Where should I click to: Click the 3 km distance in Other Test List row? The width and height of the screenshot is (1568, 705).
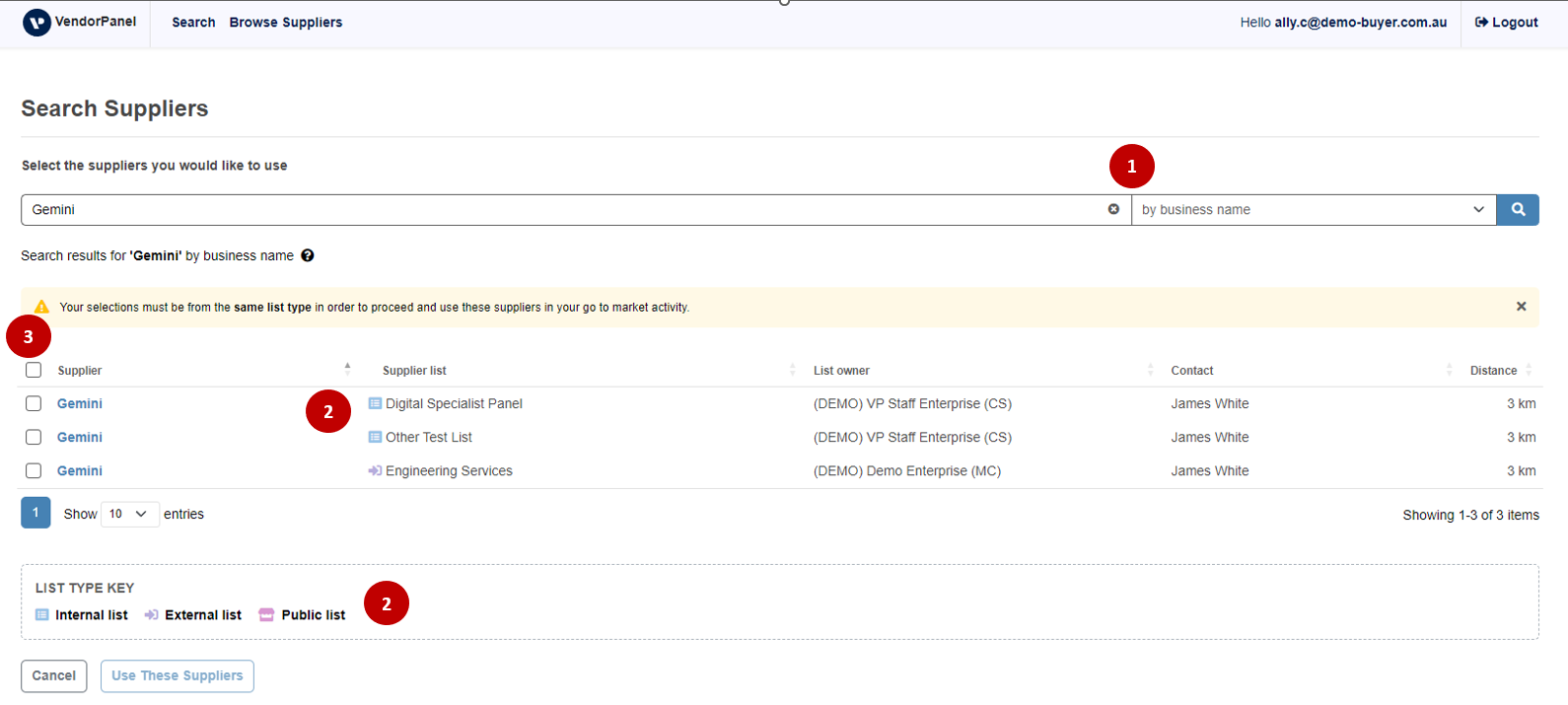(x=1522, y=437)
